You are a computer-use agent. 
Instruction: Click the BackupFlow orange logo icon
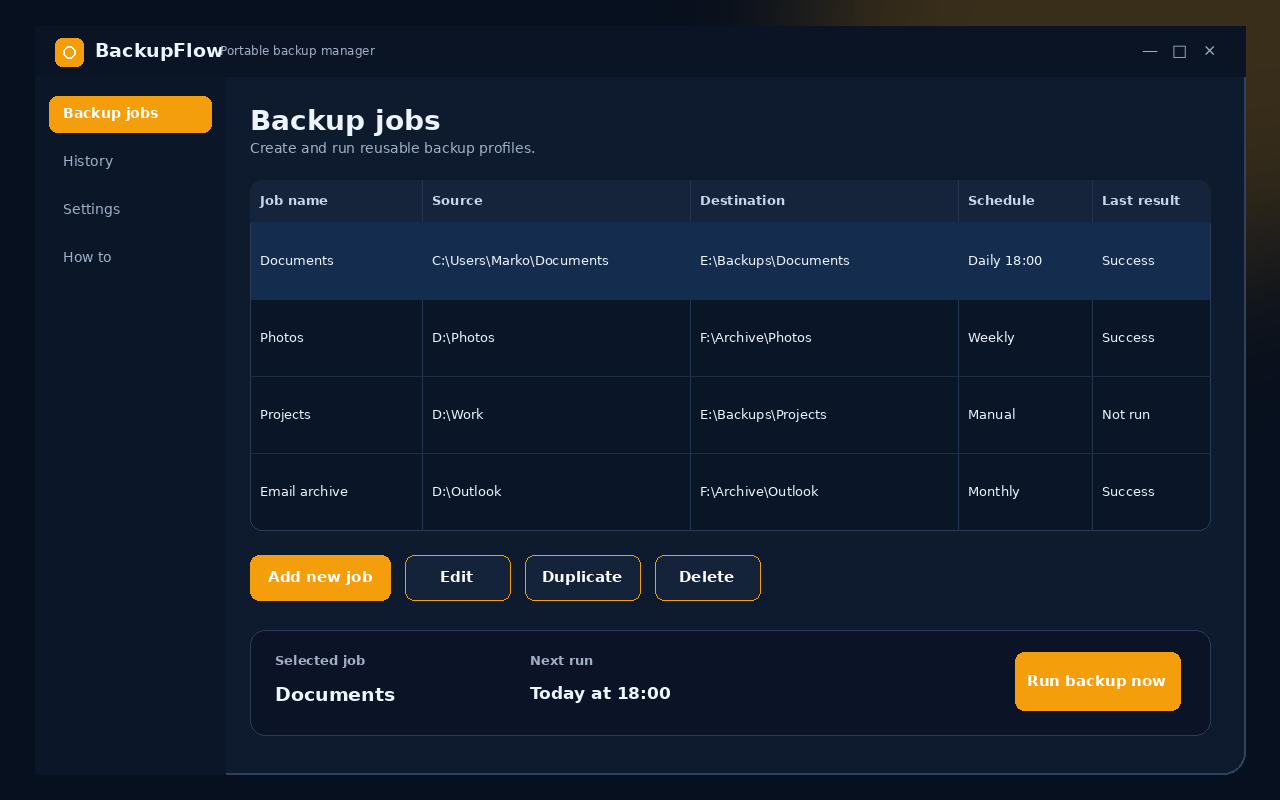(x=69, y=52)
